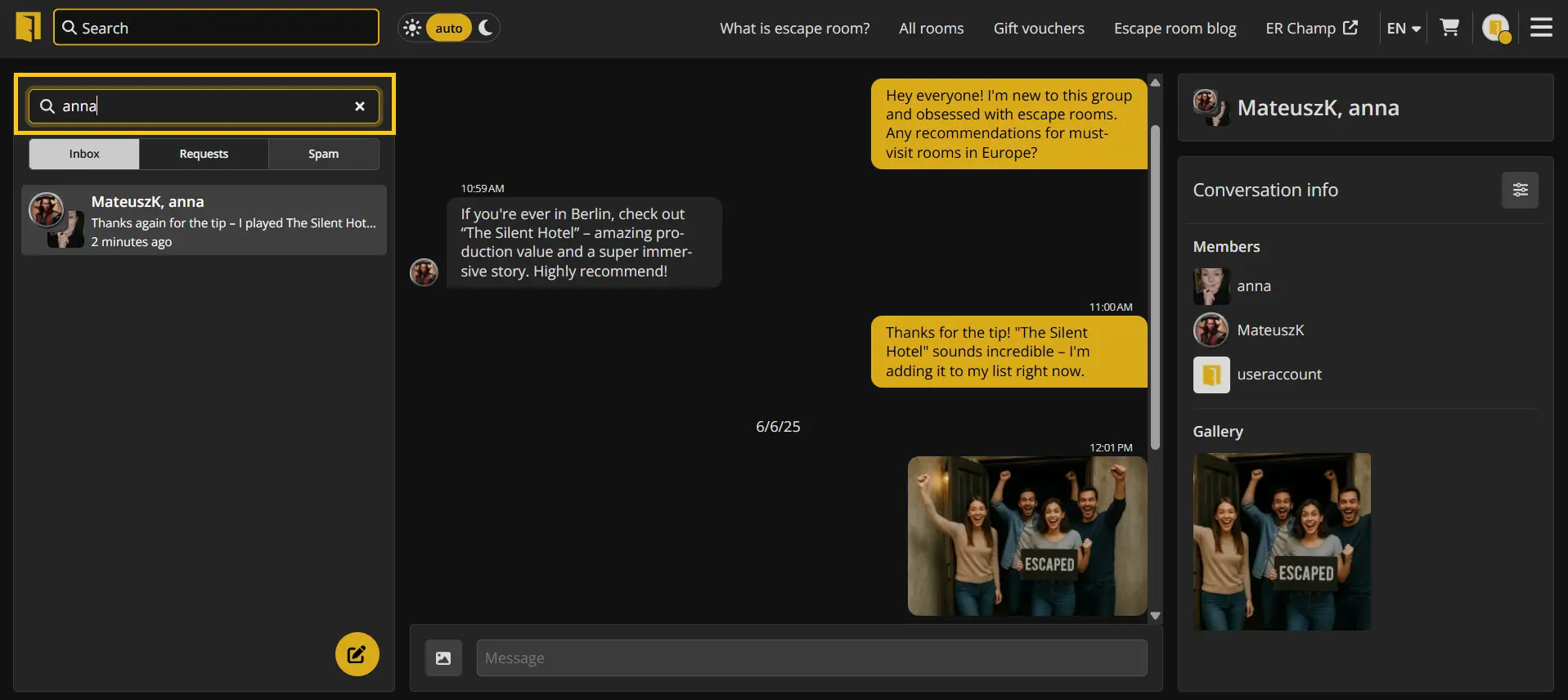Viewport: 1568px width, 700px height.
Task: Click the Message input field
Action: 811,658
